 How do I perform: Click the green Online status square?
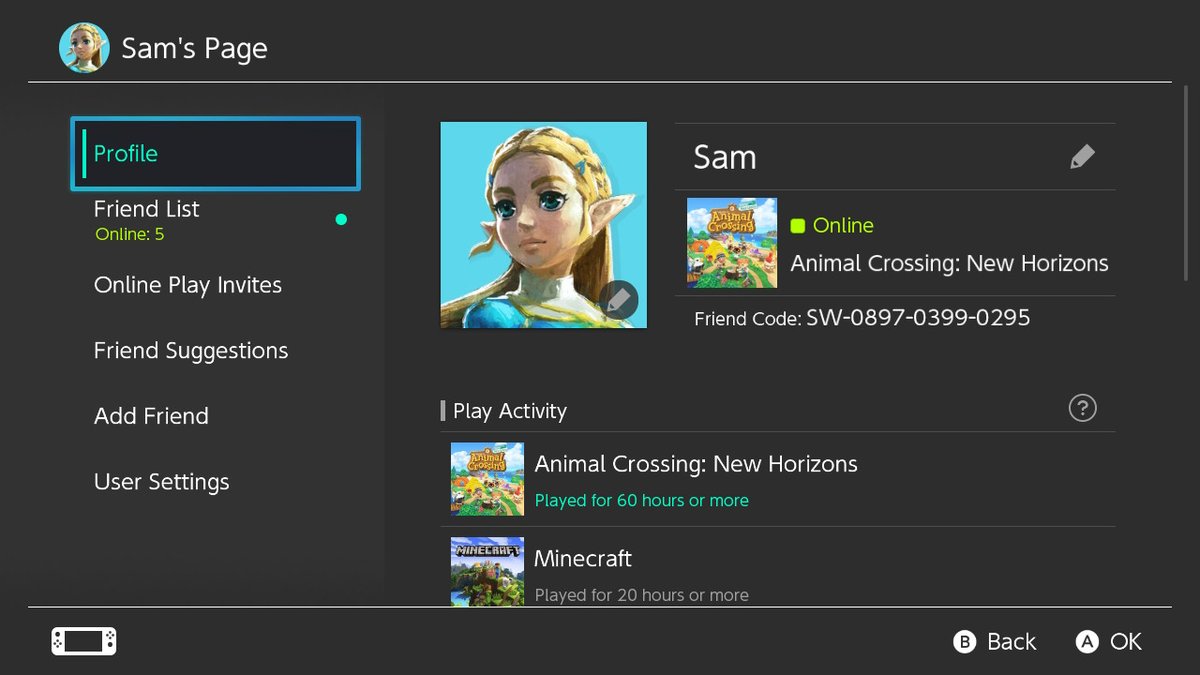pyautogui.click(x=798, y=226)
